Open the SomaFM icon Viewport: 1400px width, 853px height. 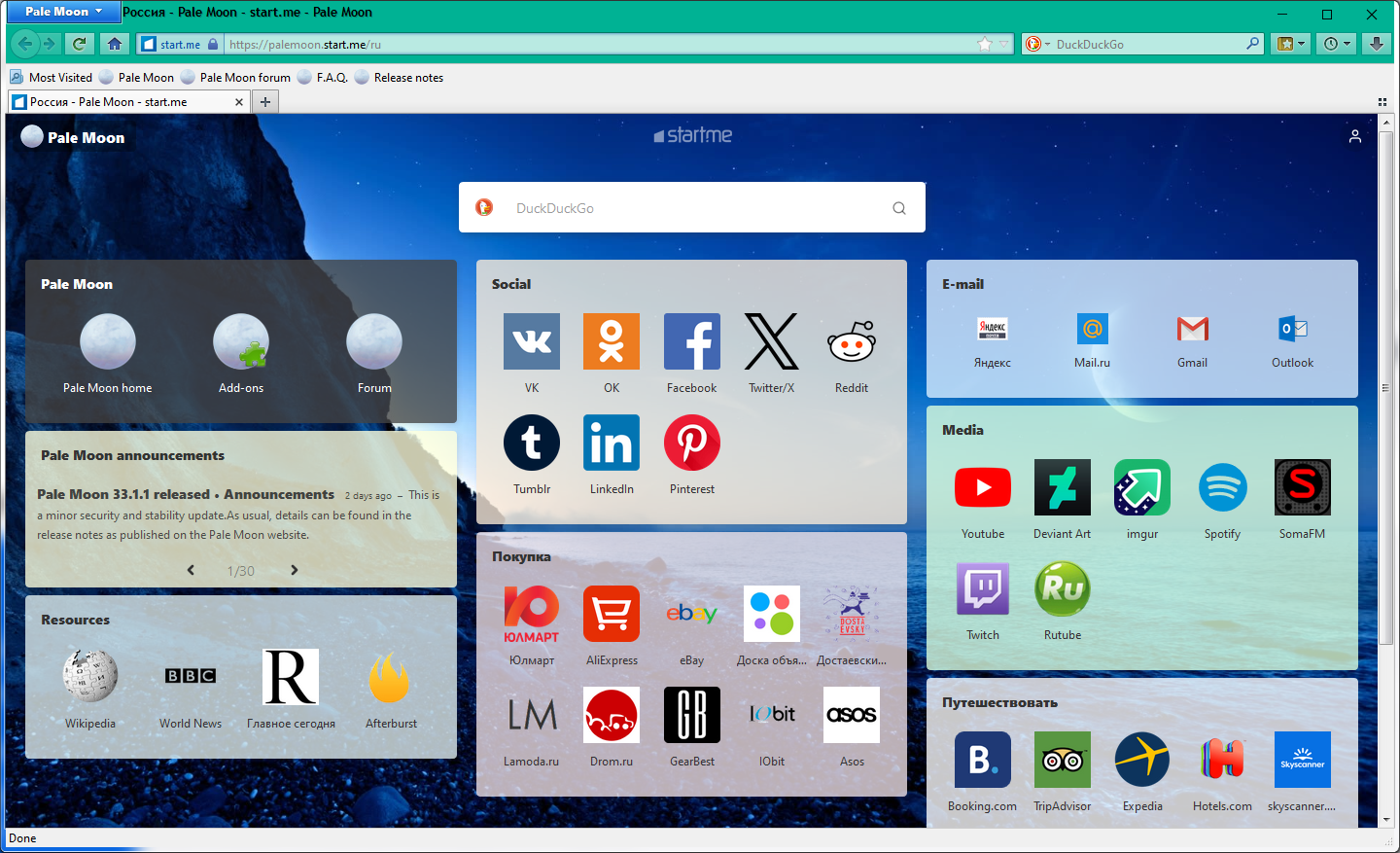tap(1303, 487)
